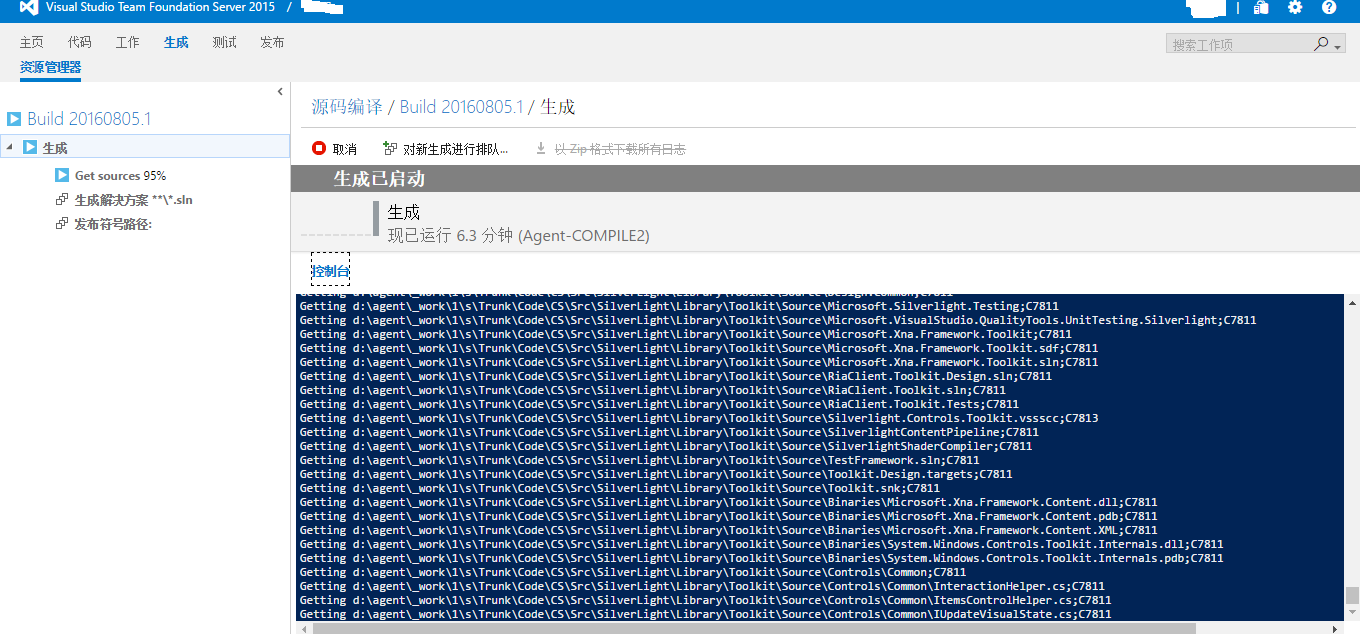Click the pending icon for 生成解决方案

click(62, 199)
